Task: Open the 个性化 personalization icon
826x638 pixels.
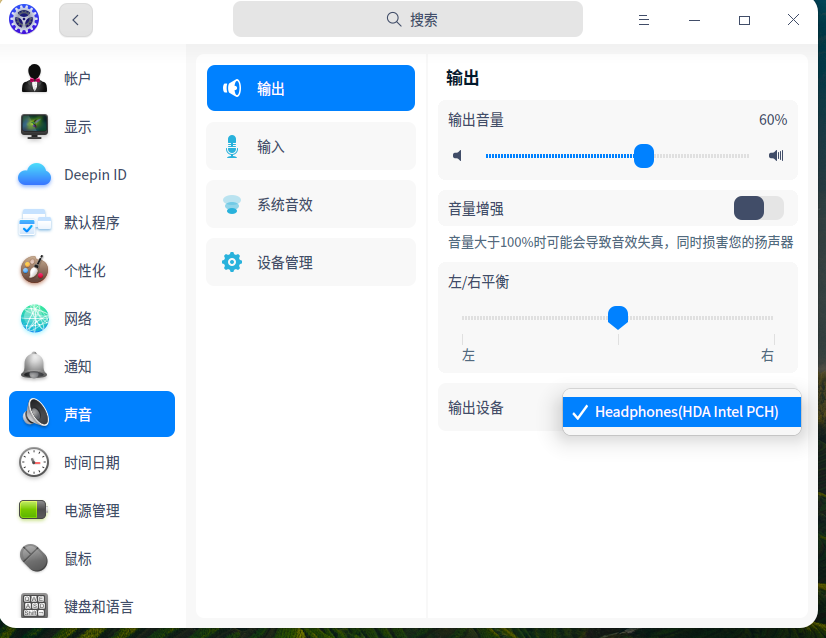Action: pyautogui.click(x=32, y=270)
